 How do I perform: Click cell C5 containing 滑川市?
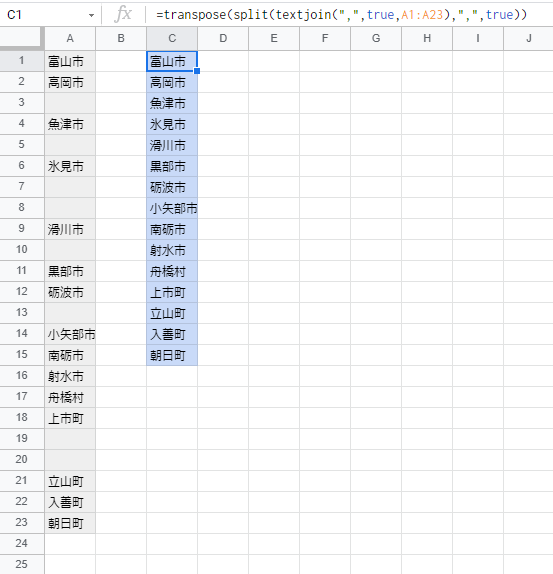(x=172, y=145)
